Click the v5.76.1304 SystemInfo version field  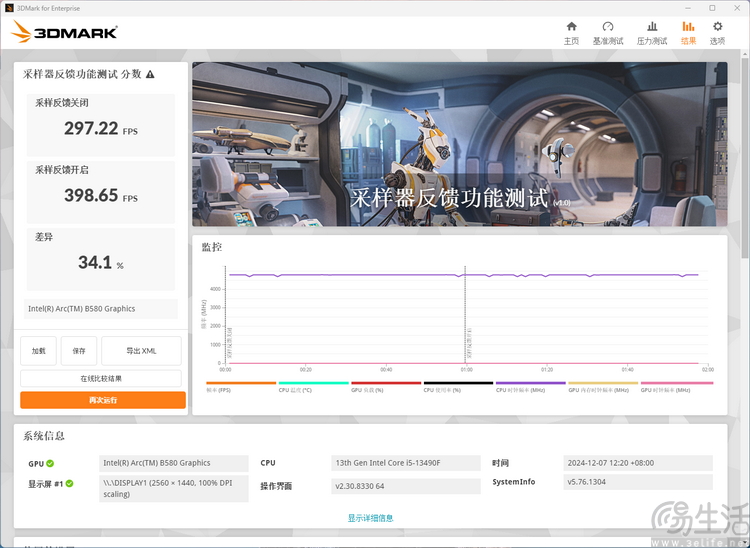click(638, 482)
